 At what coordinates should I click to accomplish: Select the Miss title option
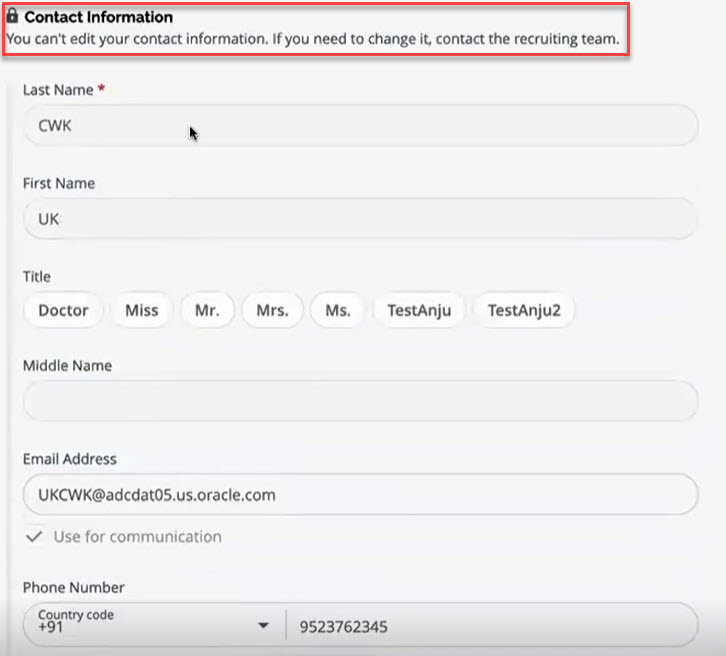tap(142, 310)
